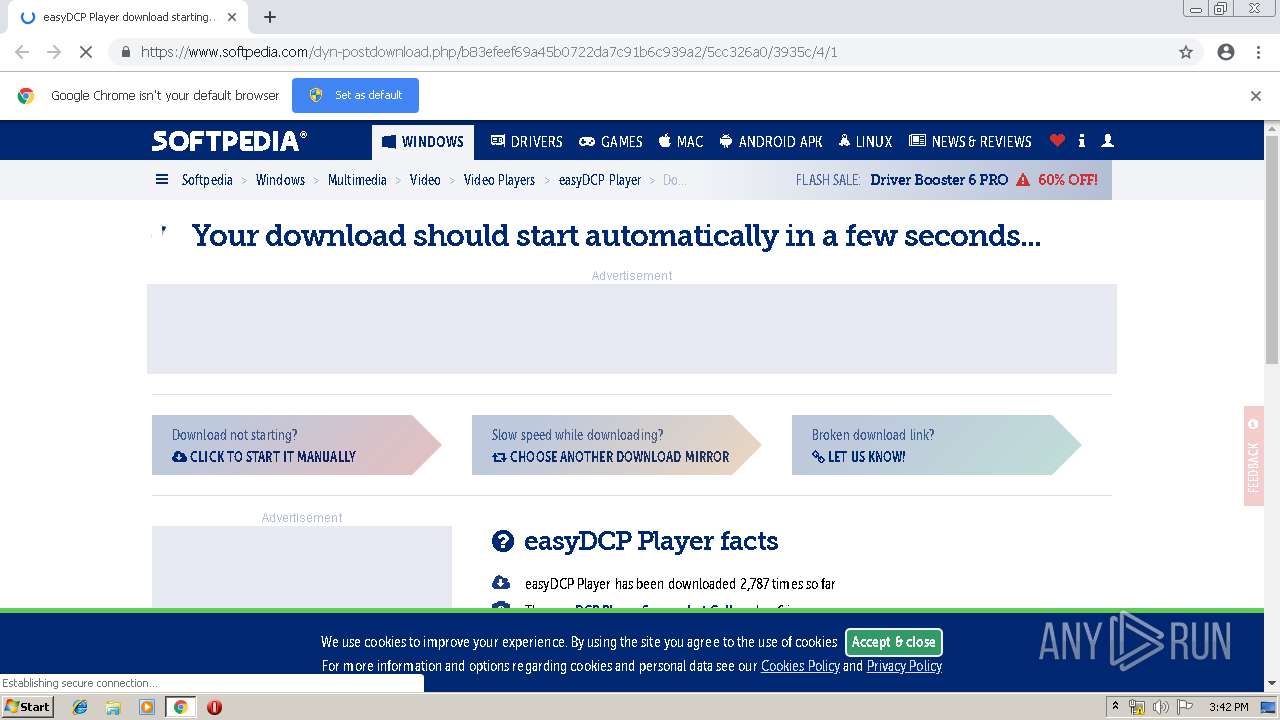
Task: Click the download count cloud icon
Action: click(x=501, y=582)
